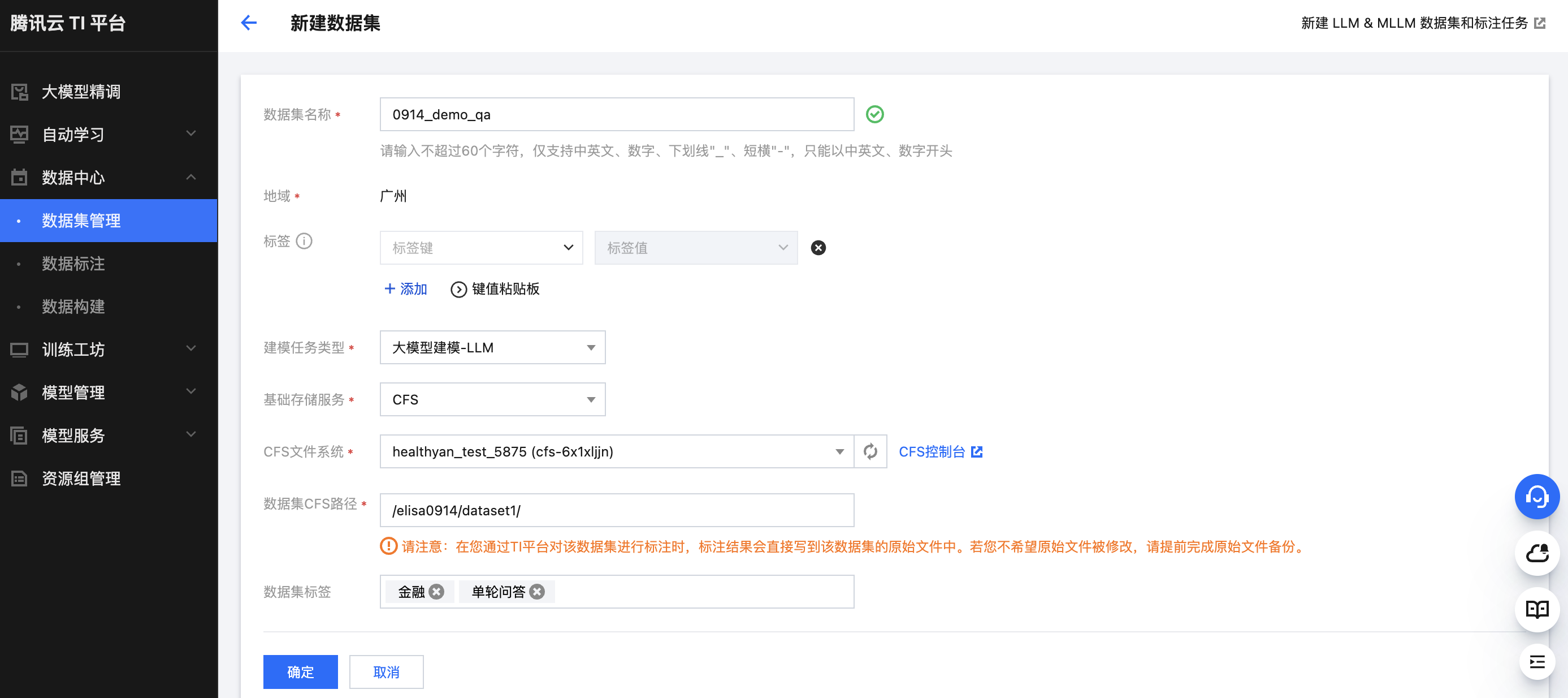Click the 训练工坊 monitor icon
The image size is (1568, 698).
19,350
